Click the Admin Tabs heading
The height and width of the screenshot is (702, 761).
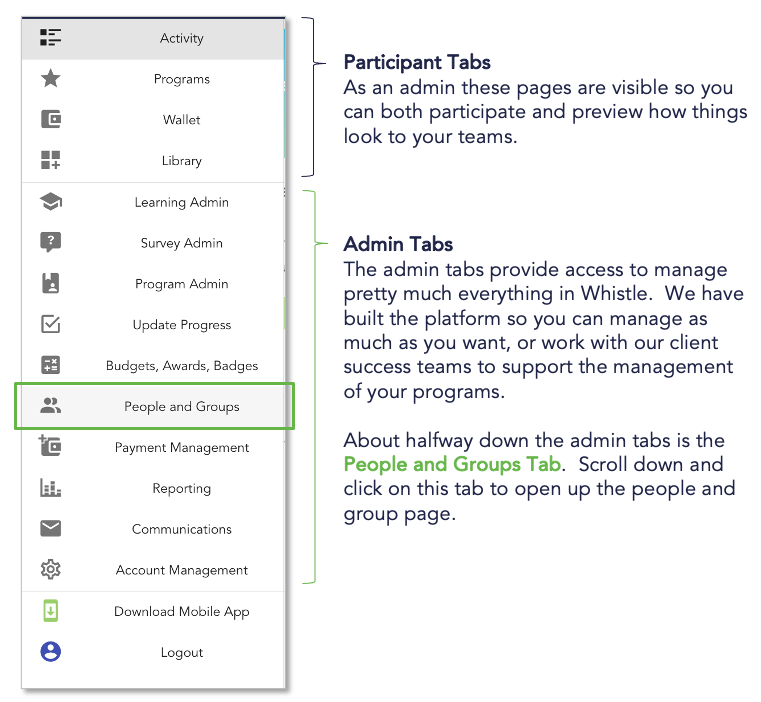398,244
